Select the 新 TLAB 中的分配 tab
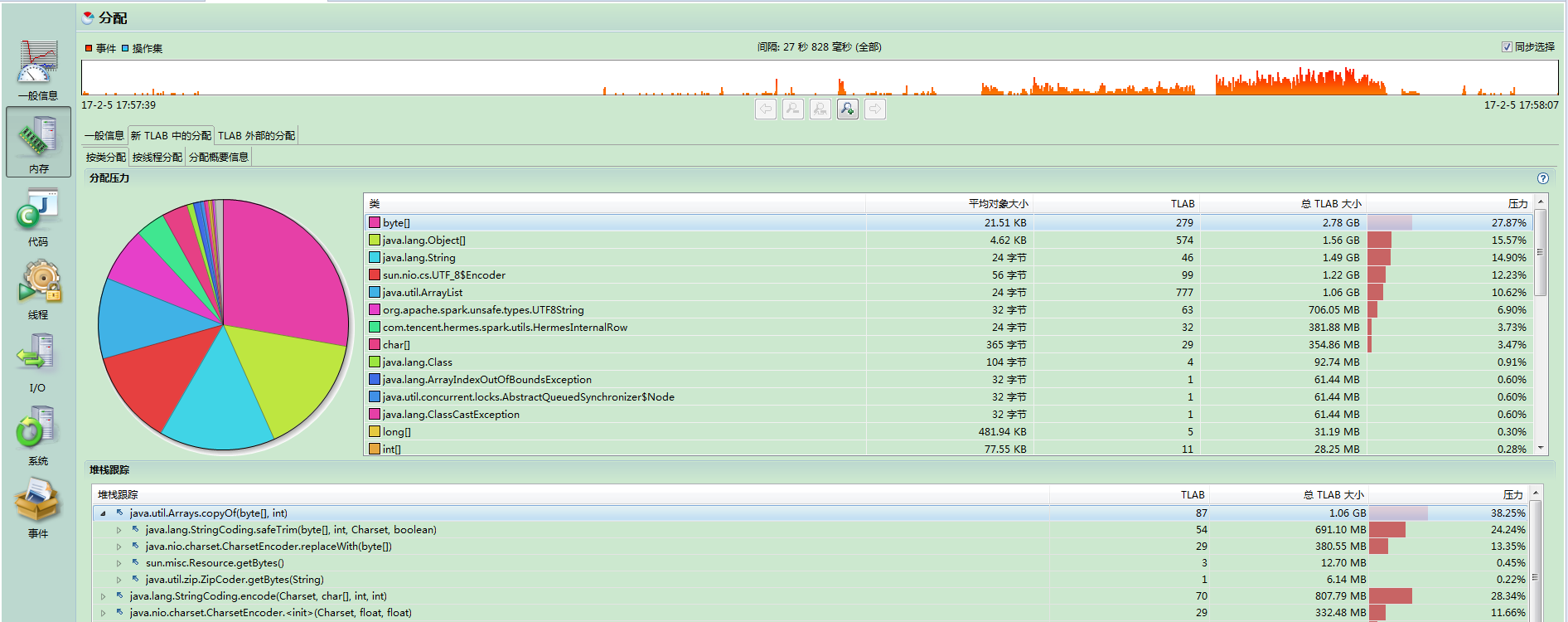Image resolution: width=1568 pixels, height=622 pixels. click(171, 135)
